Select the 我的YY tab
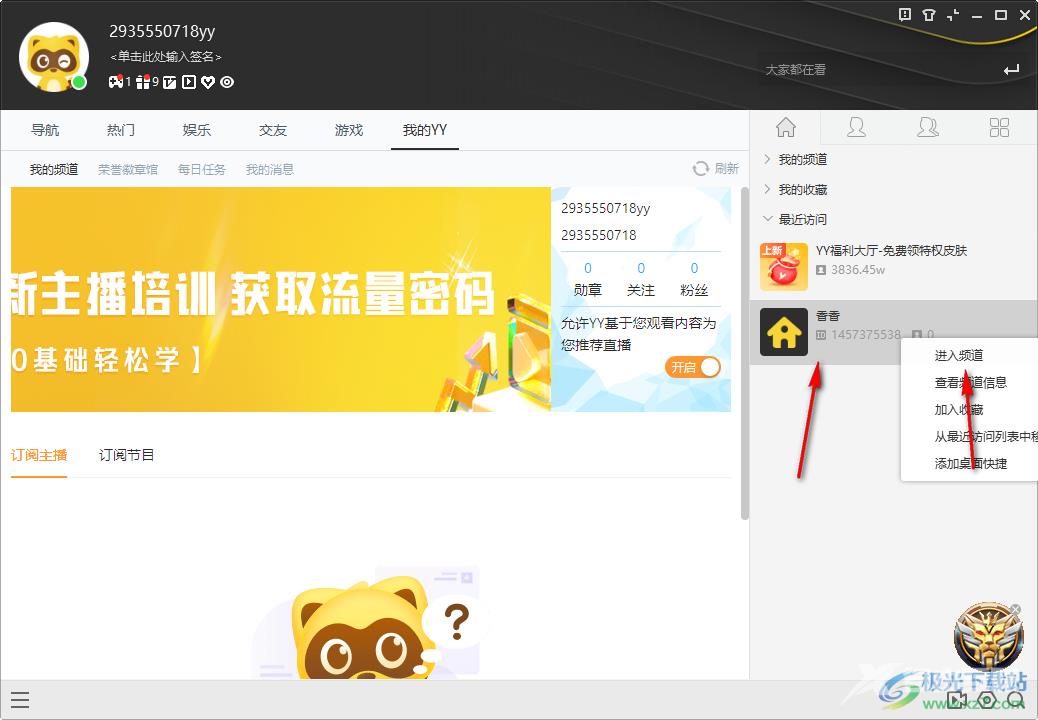1038x720 pixels. tap(425, 130)
